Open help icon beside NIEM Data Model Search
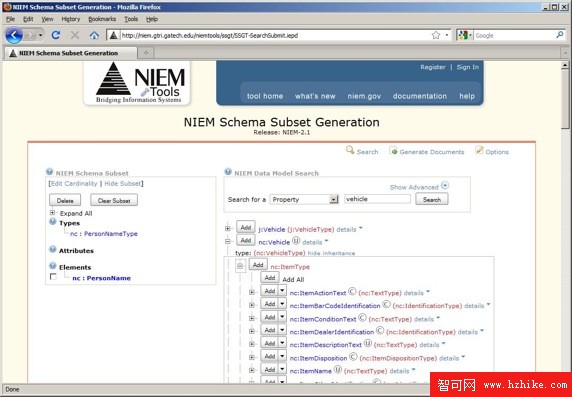Screen dimensions: 572x397 228,171
